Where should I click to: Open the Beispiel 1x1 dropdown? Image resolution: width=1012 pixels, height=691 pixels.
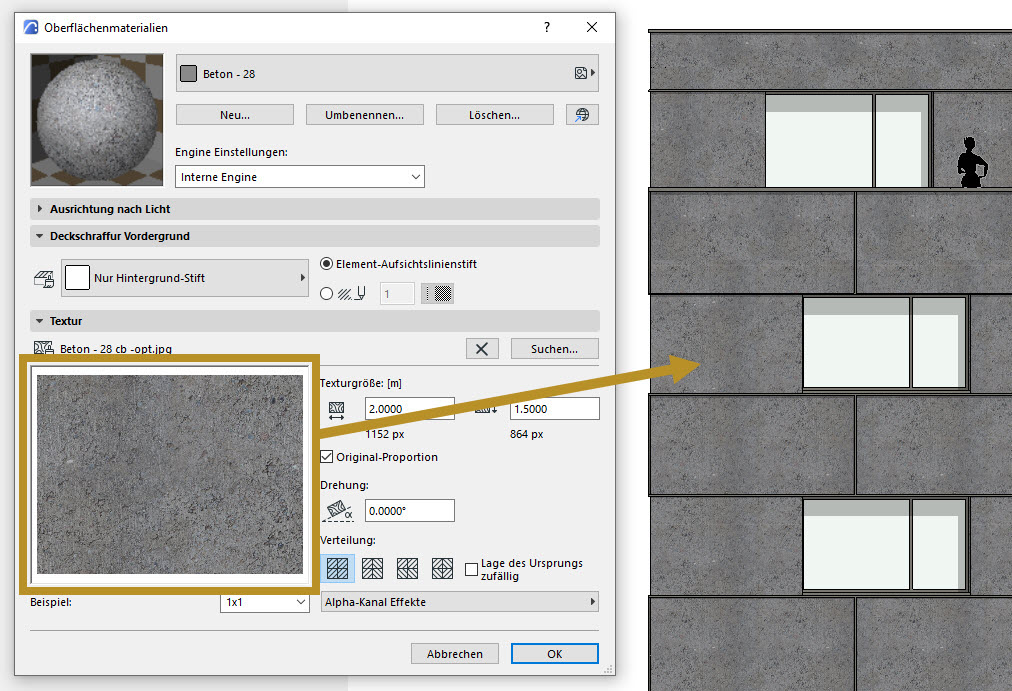[x=265, y=602]
